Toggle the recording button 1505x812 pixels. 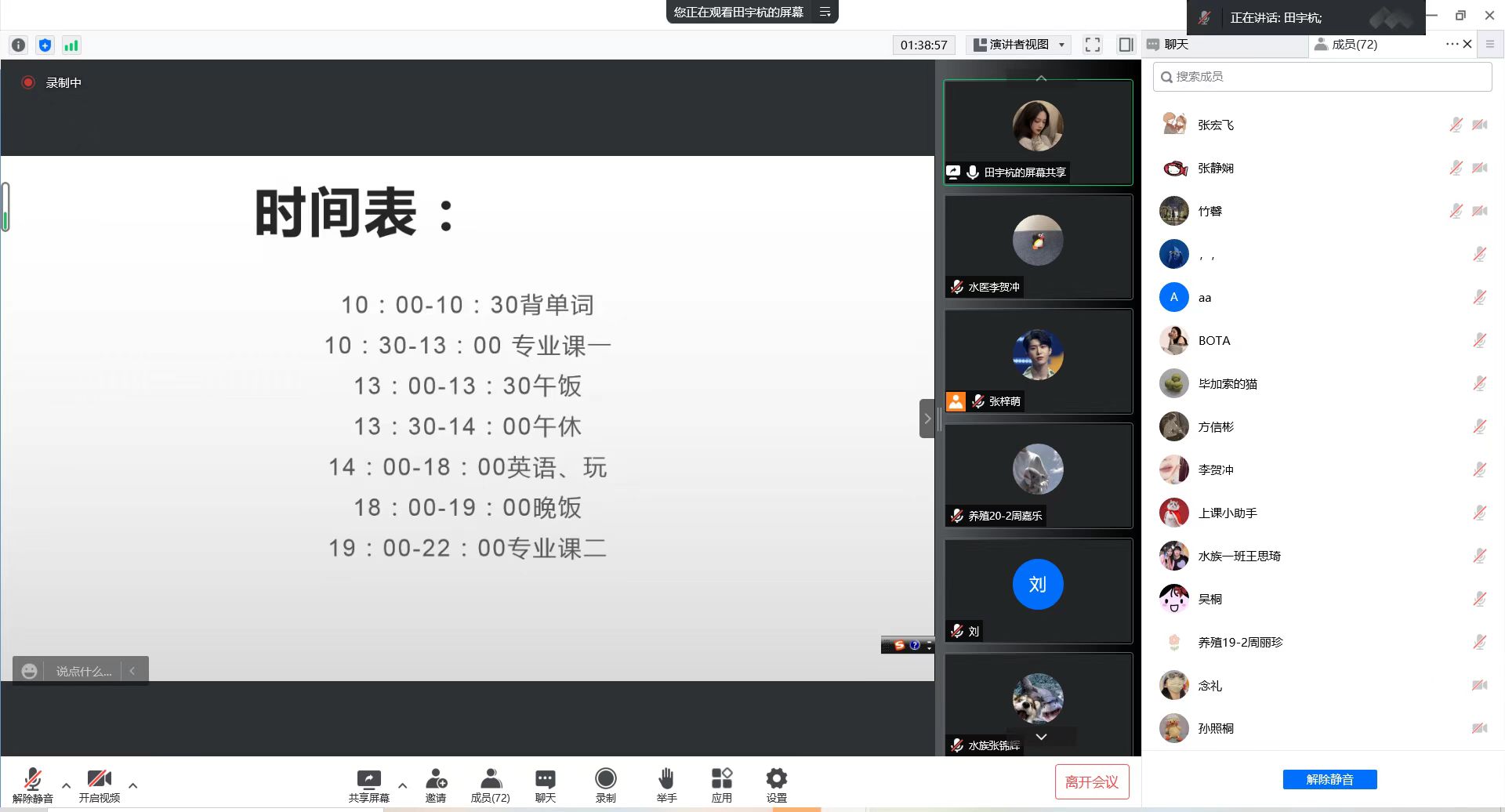pos(605,785)
